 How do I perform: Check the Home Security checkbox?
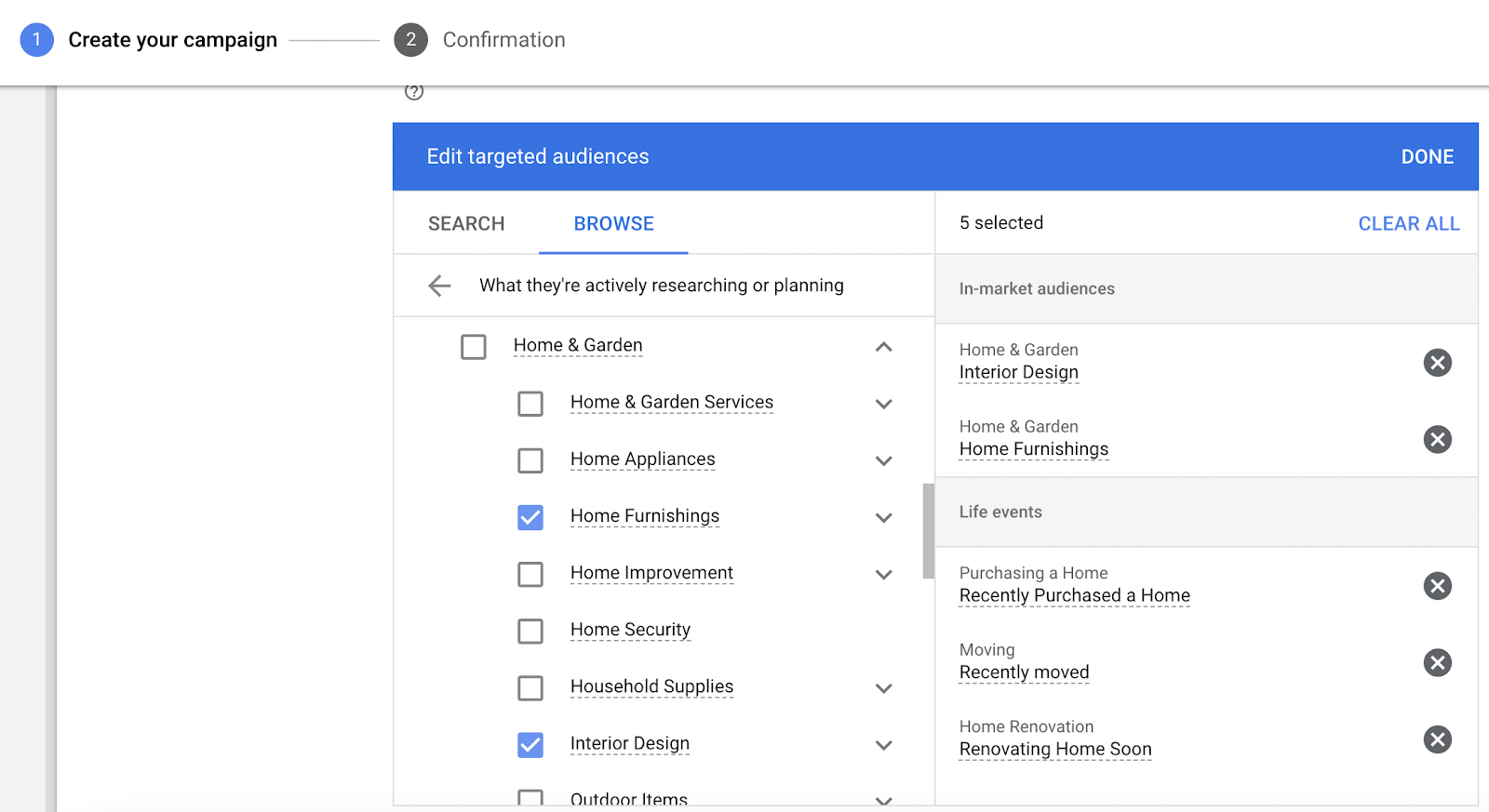(x=530, y=631)
